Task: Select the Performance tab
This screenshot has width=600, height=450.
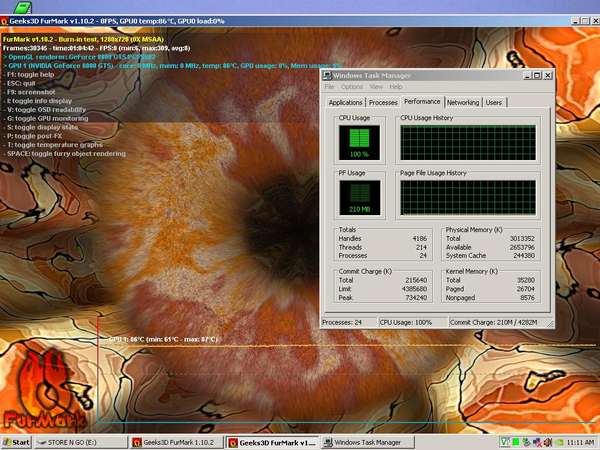Action: 422,101
